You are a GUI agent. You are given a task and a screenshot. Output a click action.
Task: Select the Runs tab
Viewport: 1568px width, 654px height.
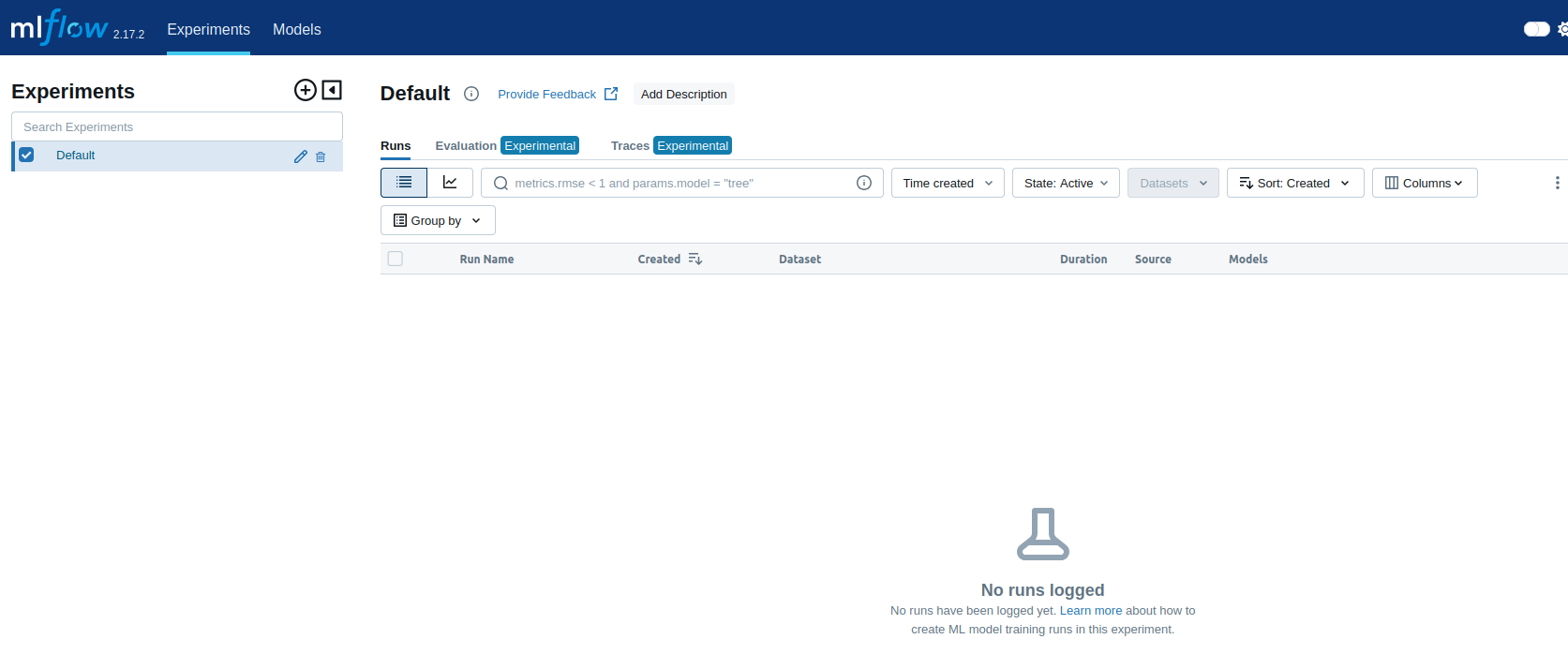tap(396, 145)
